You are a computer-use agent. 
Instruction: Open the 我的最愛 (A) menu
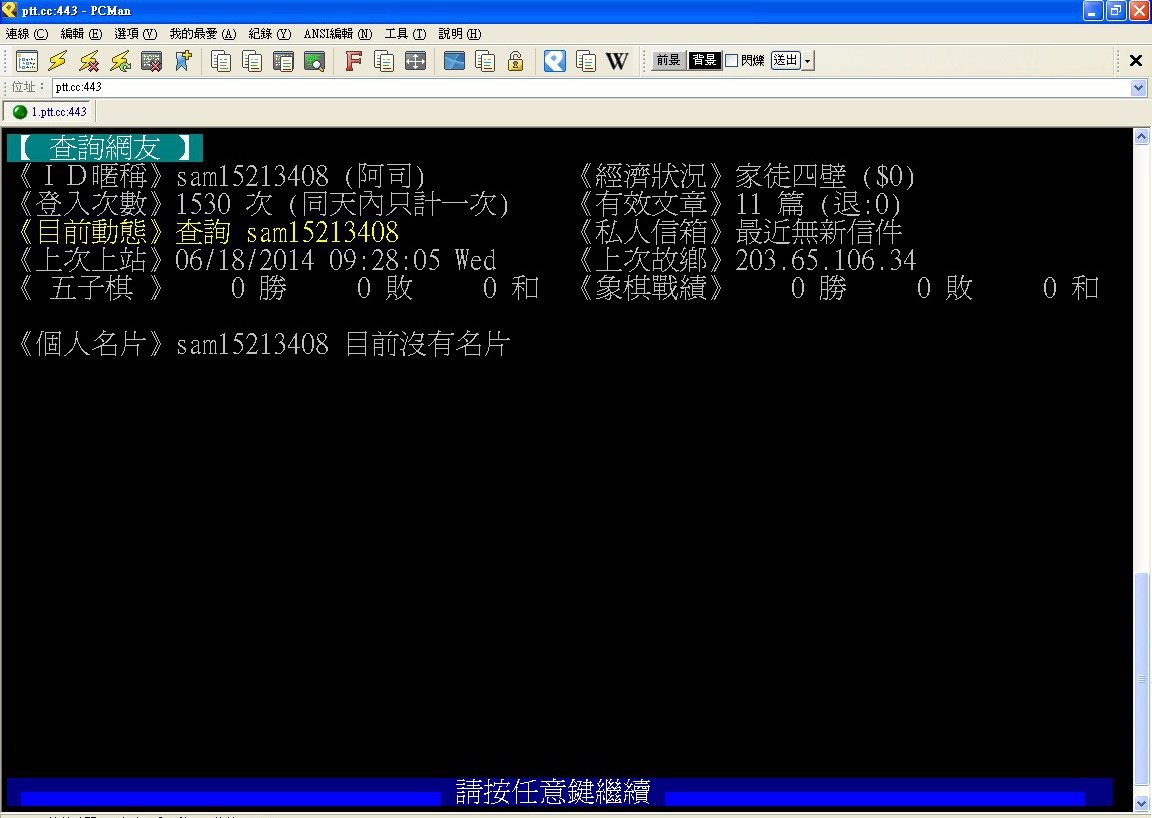pos(203,34)
